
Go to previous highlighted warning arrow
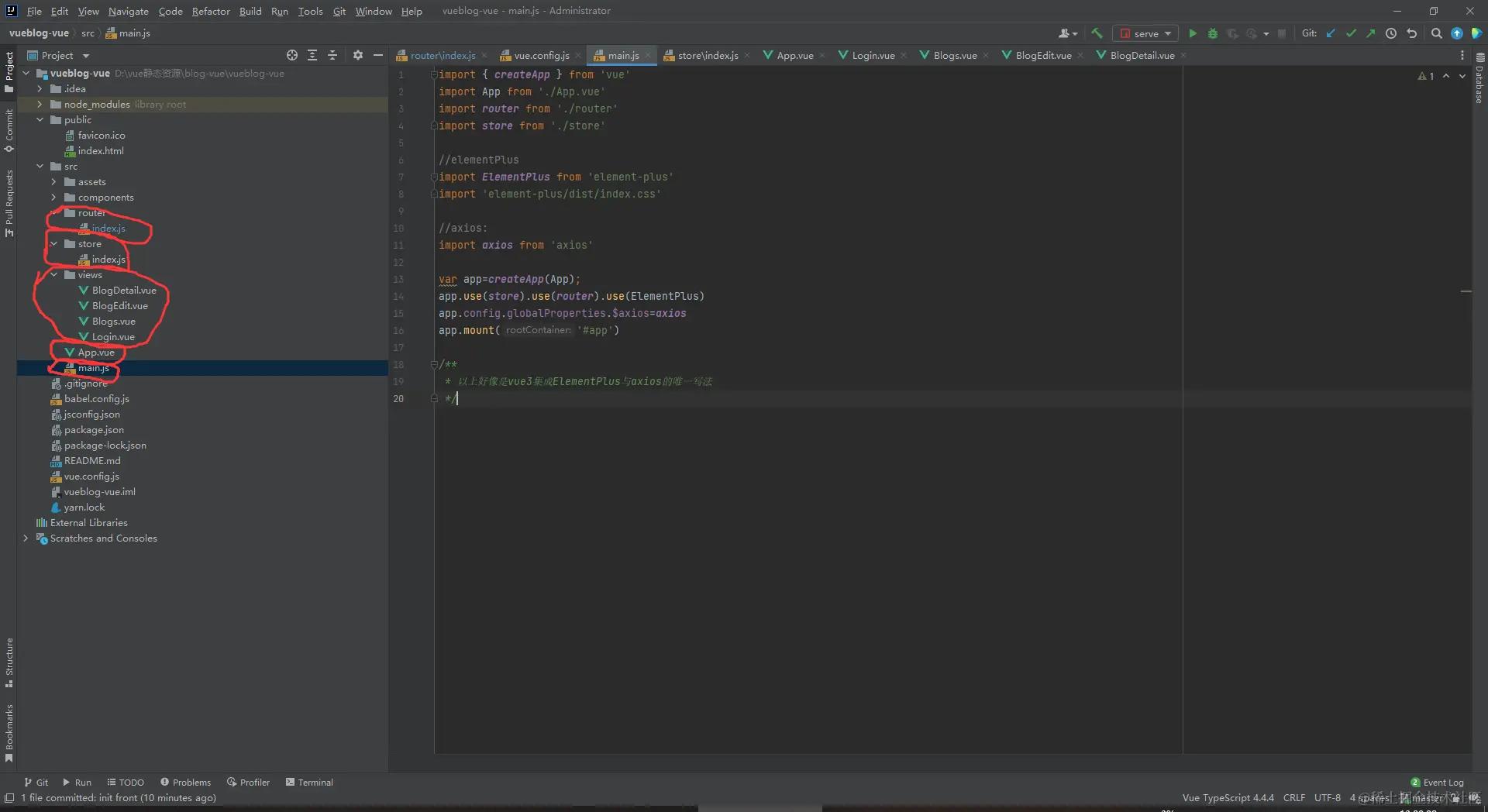1446,76
